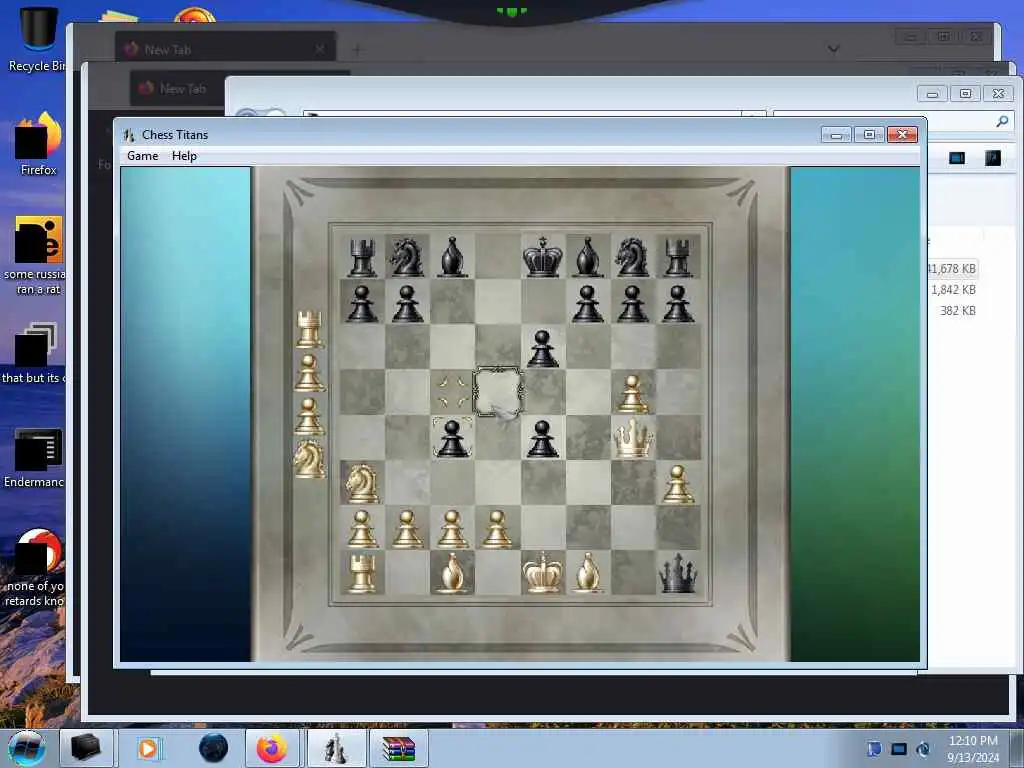Select the white pawn on the right edge
1024x768 pixels.
[x=678, y=484]
